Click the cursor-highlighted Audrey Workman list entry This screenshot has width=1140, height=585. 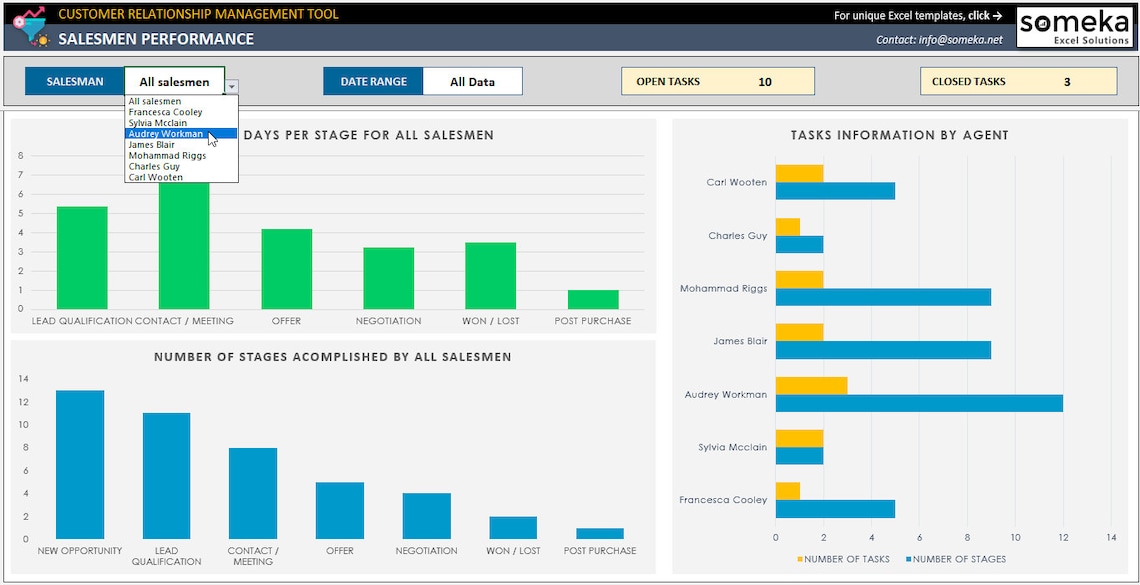point(165,133)
